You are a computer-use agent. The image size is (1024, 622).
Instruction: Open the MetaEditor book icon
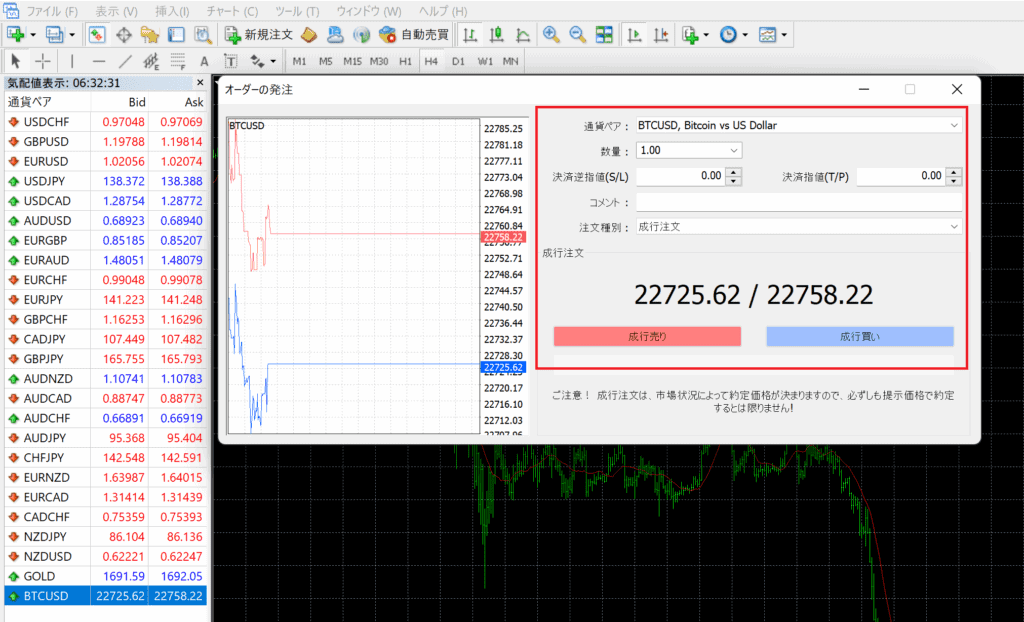(309, 34)
